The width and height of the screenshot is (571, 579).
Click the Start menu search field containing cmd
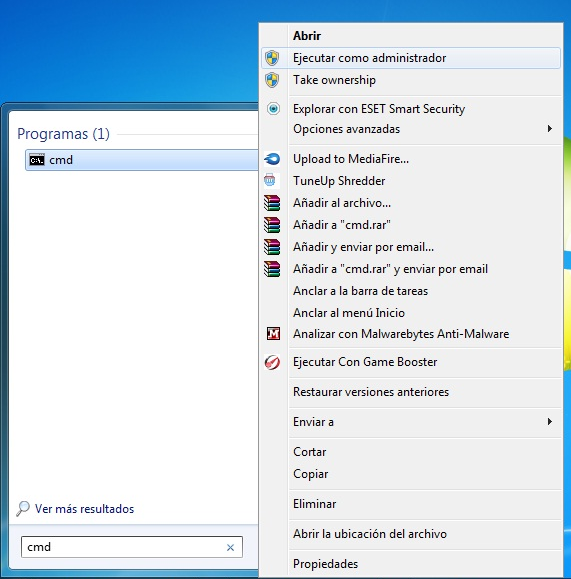point(132,547)
